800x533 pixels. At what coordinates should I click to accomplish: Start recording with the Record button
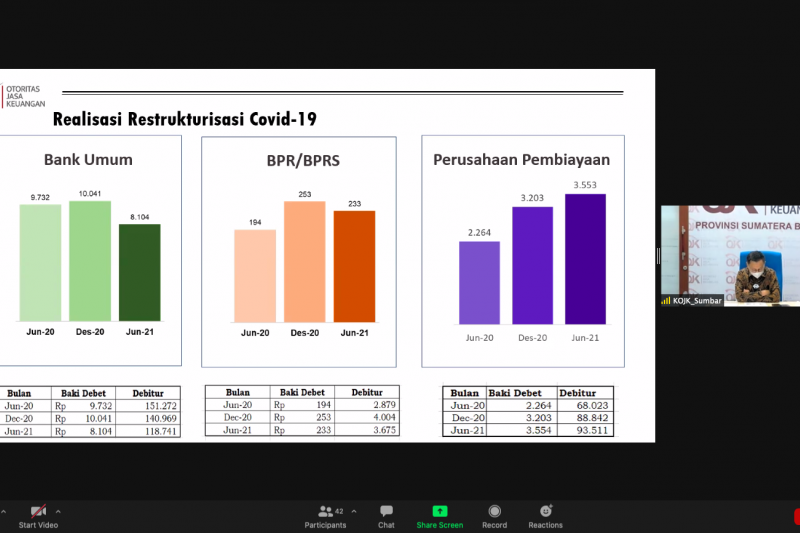494,515
